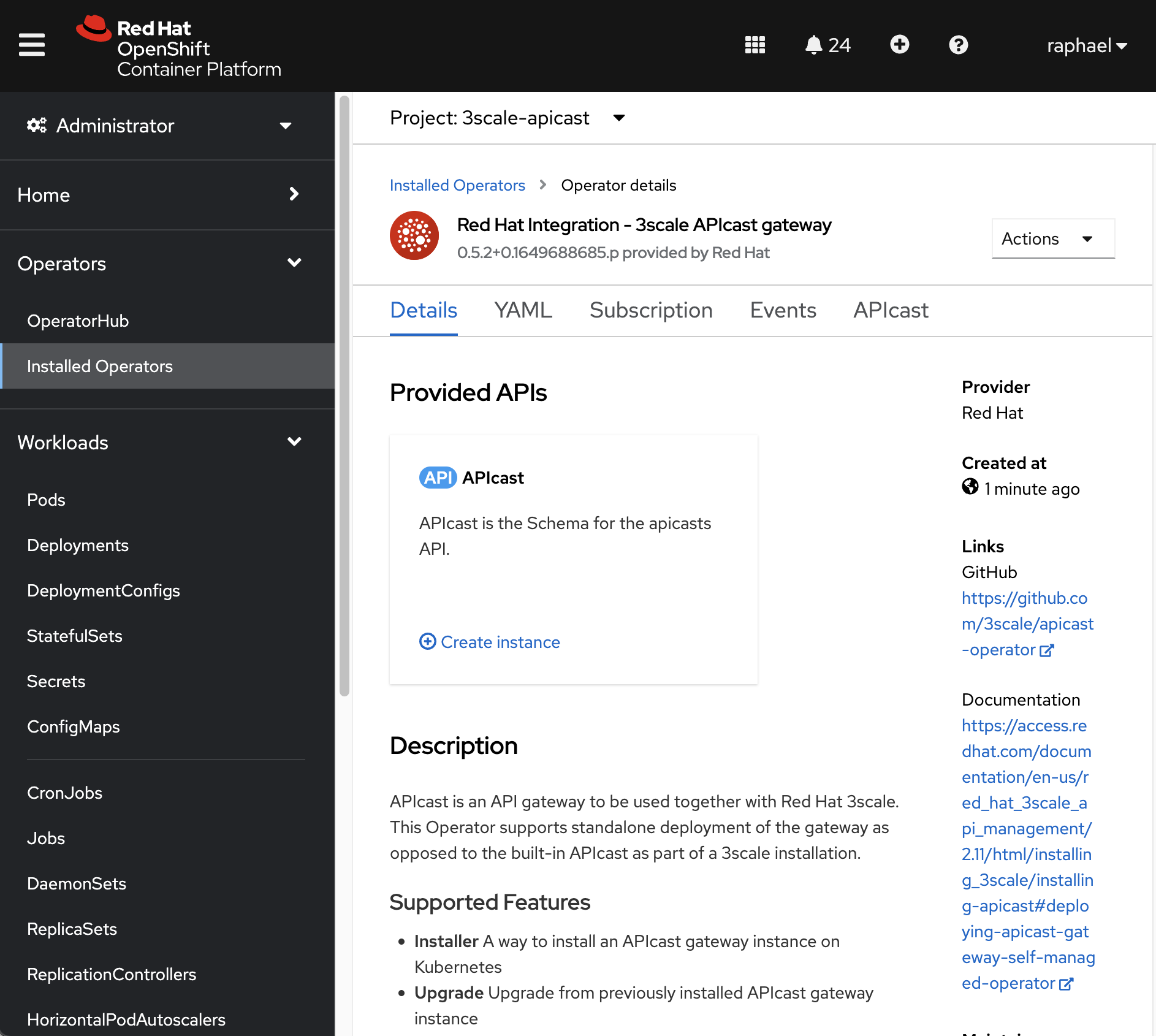The image size is (1156, 1036).
Task: Switch to the YAML tab
Action: (523, 310)
